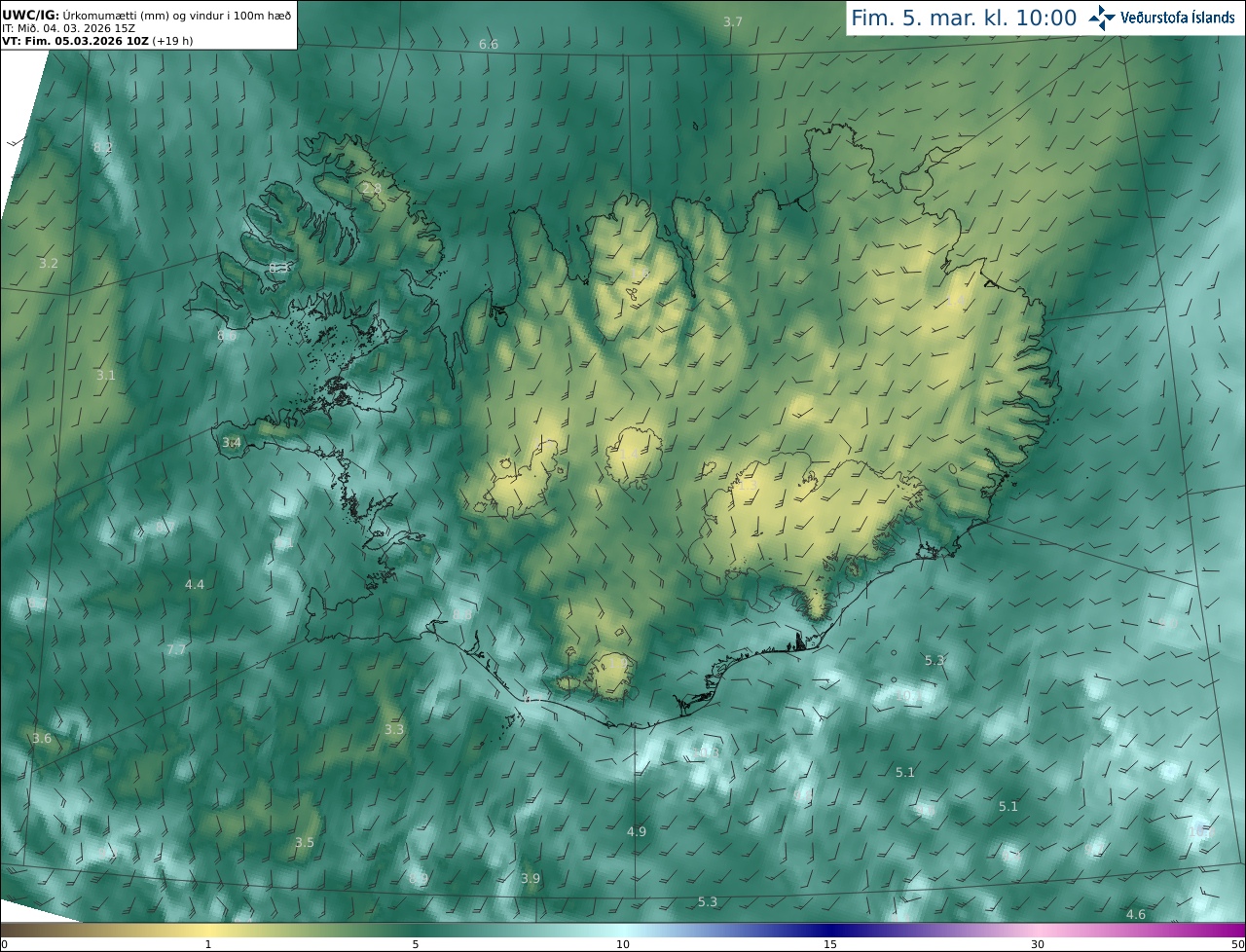Click the 7.7 value label
The width and height of the screenshot is (1246, 952).
pos(176,649)
